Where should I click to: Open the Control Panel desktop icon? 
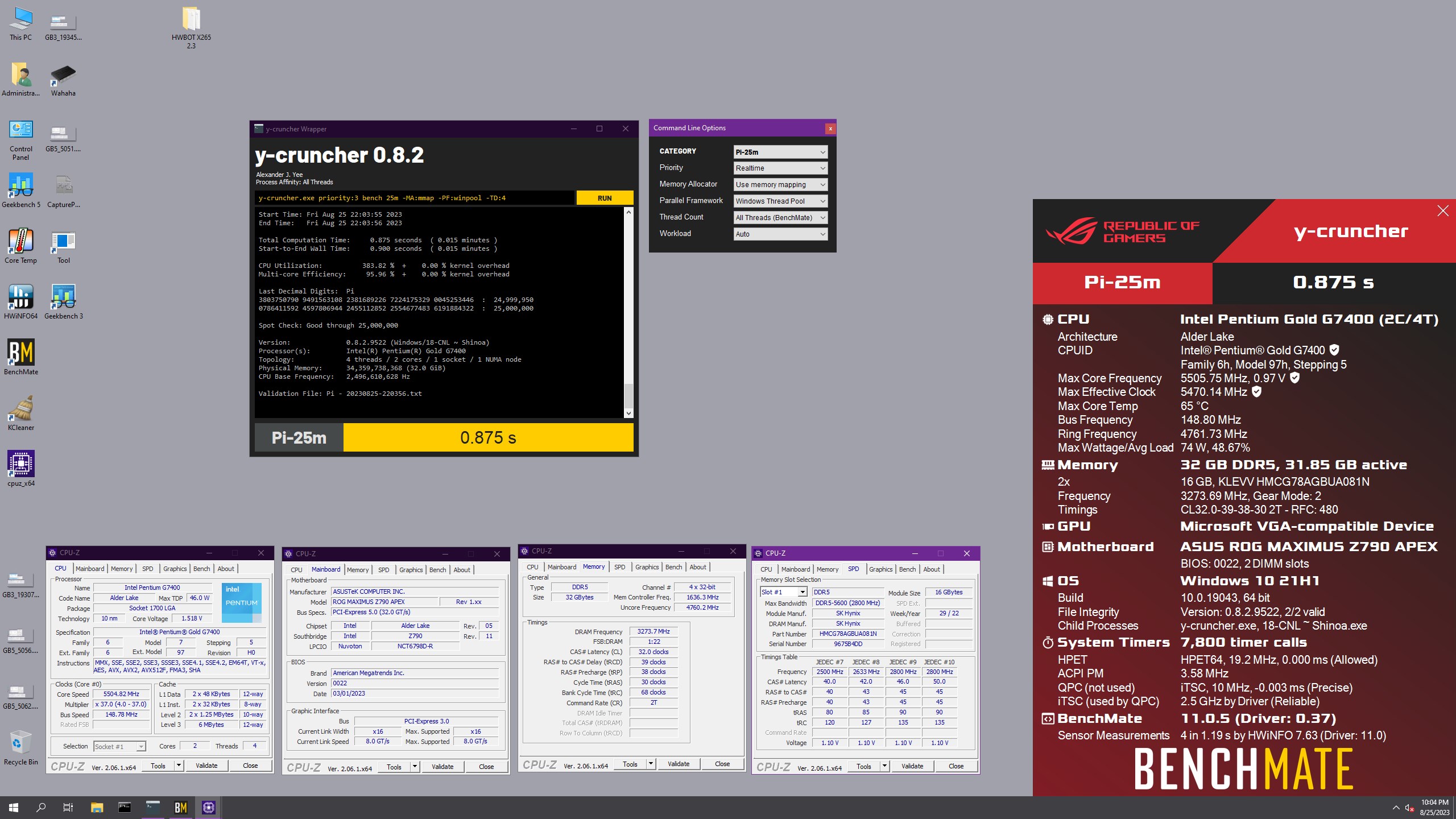(x=21, y=140)
